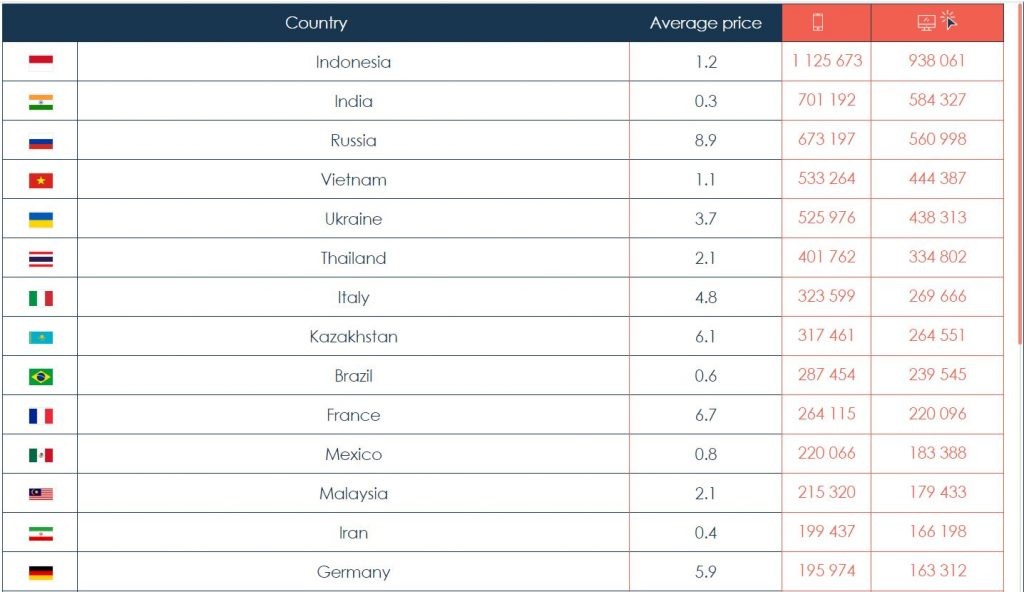Select Iran's average price cell 0.4
1024x592 pixels.
705,533
